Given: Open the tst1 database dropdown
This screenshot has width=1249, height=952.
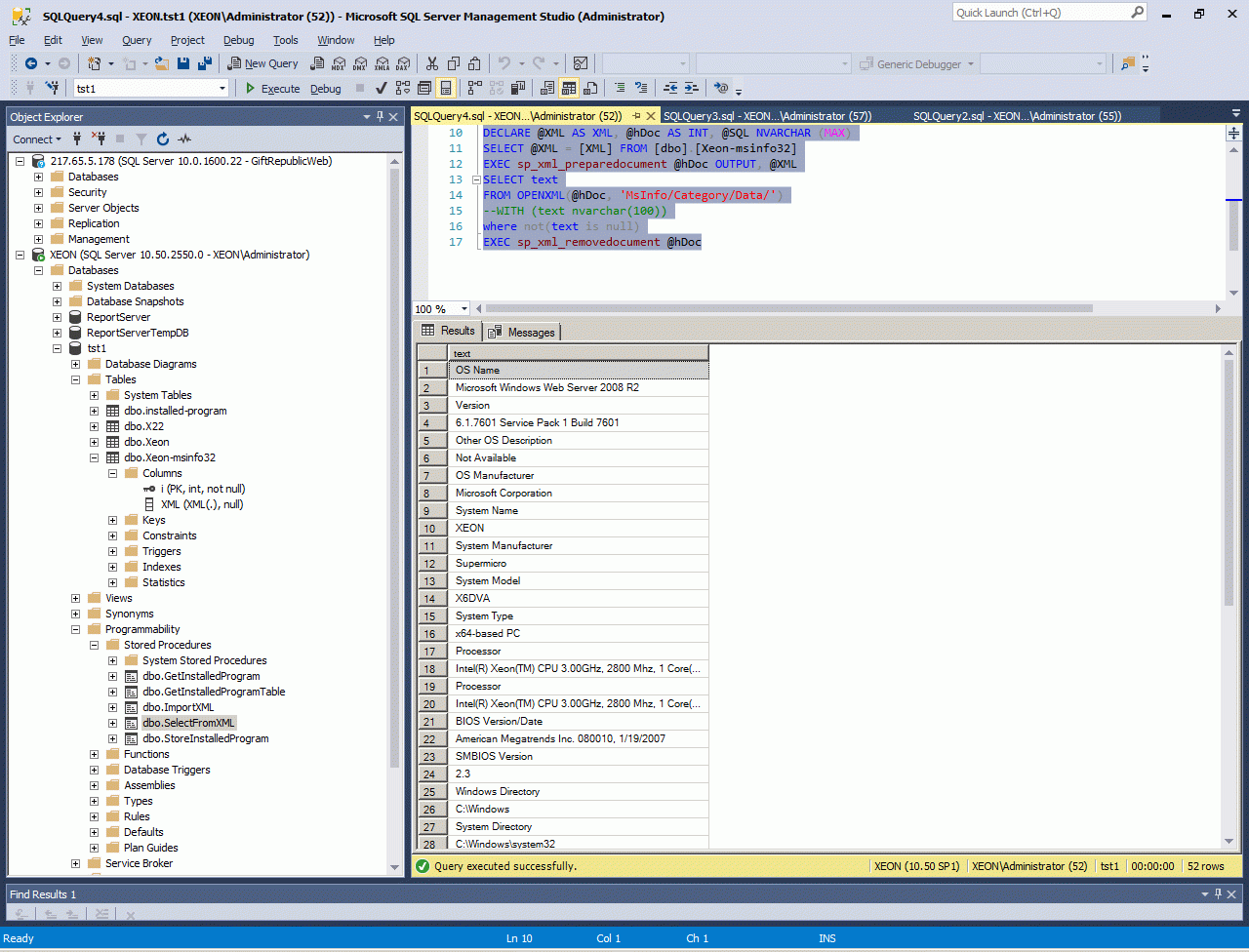Looking at the screenshot, I should pos(222,88).
